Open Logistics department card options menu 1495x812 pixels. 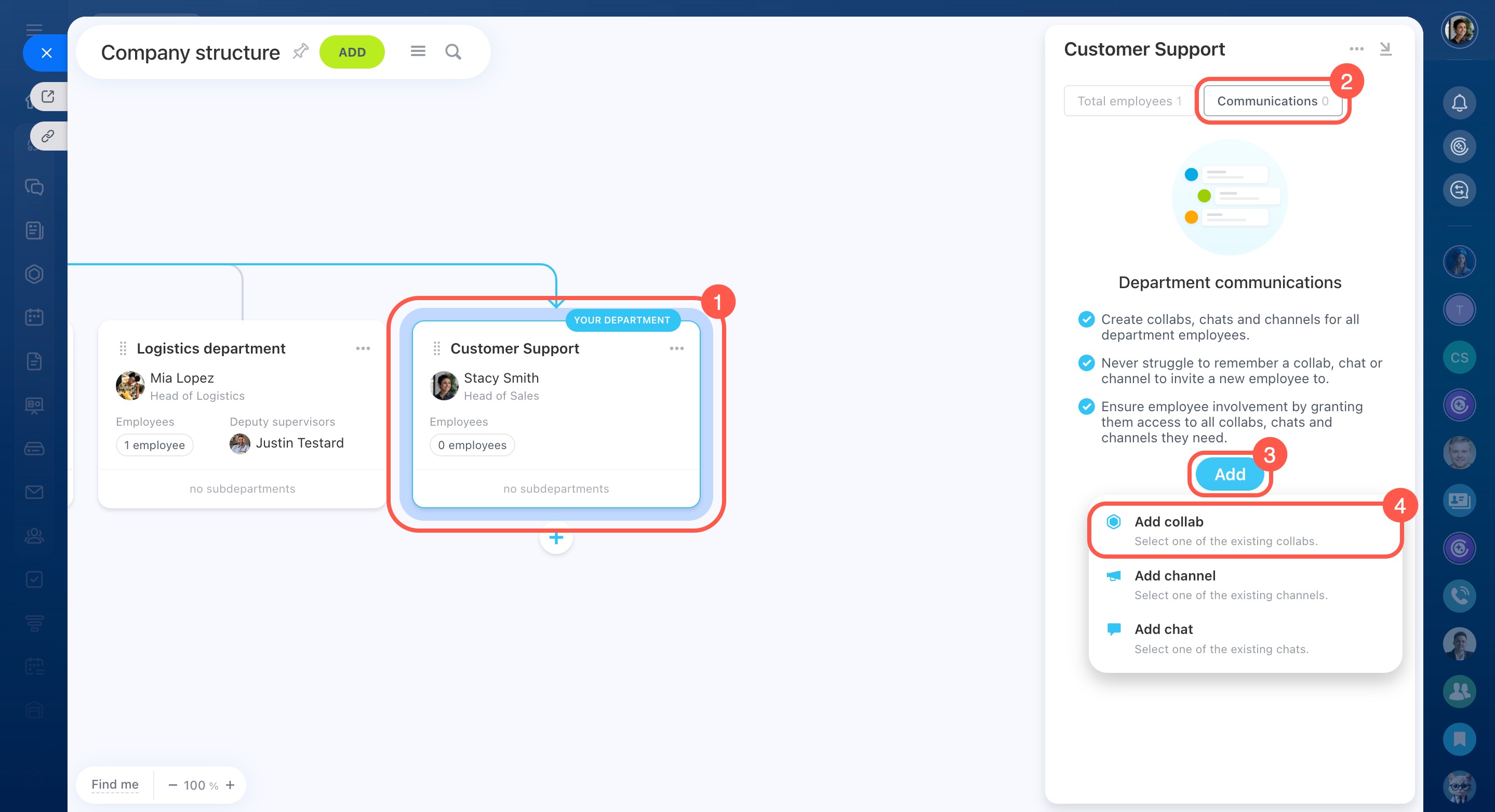[x=363, y=348]
